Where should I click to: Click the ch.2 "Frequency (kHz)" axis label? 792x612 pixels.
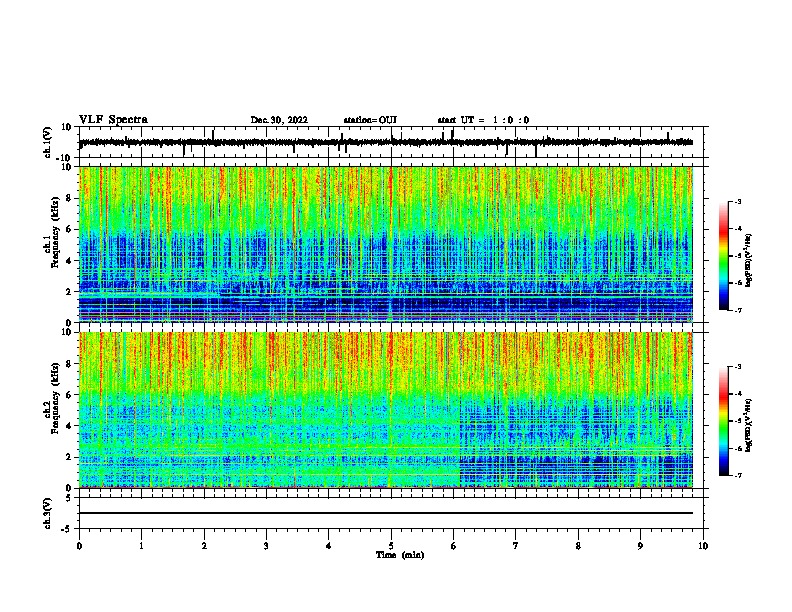55,397
